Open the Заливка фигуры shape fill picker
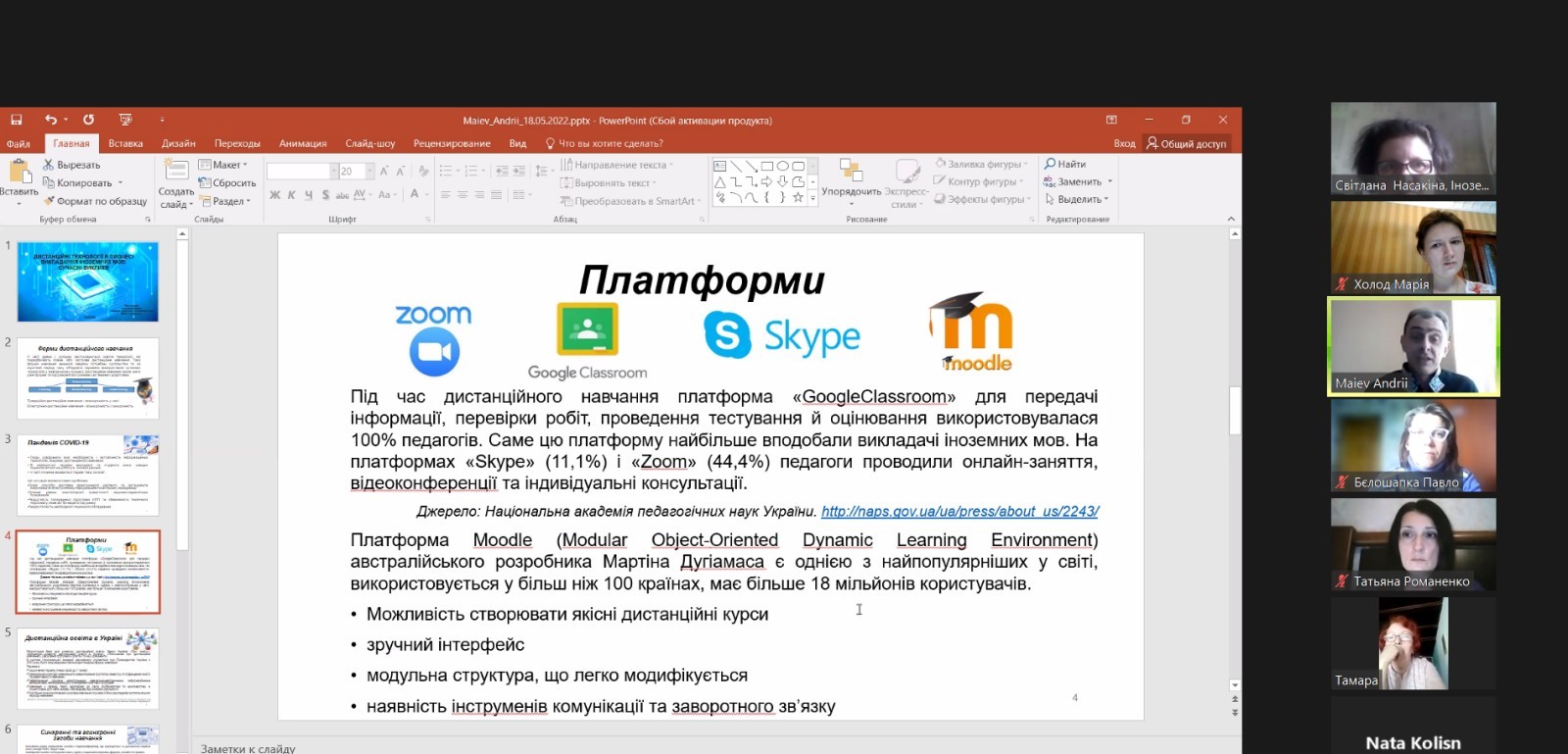The image size is (1568, 754). pyautogui.click(x=981, y=164)
